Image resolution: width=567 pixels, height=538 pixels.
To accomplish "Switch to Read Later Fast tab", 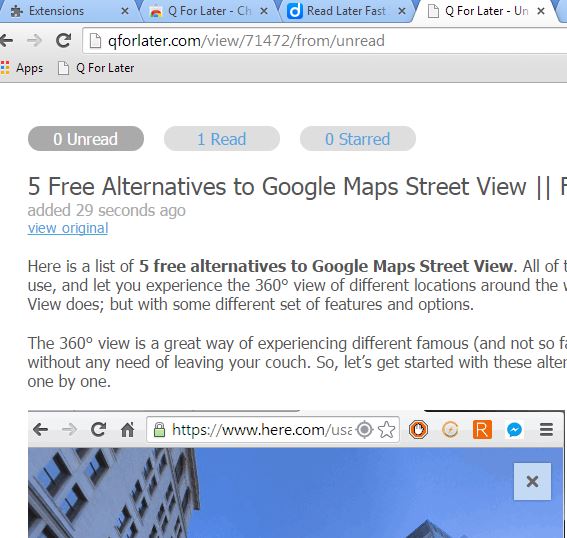I will coord(346,11).
